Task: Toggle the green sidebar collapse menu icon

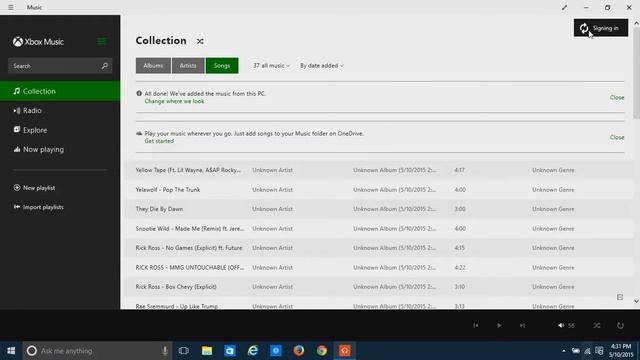Action: pos(101,41)
